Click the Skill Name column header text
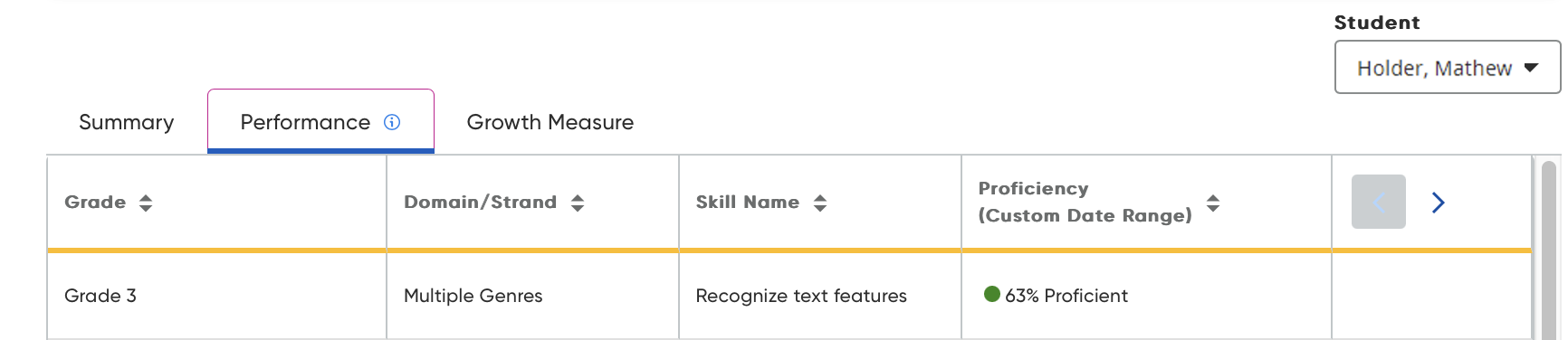 click(x=747, y=203)
